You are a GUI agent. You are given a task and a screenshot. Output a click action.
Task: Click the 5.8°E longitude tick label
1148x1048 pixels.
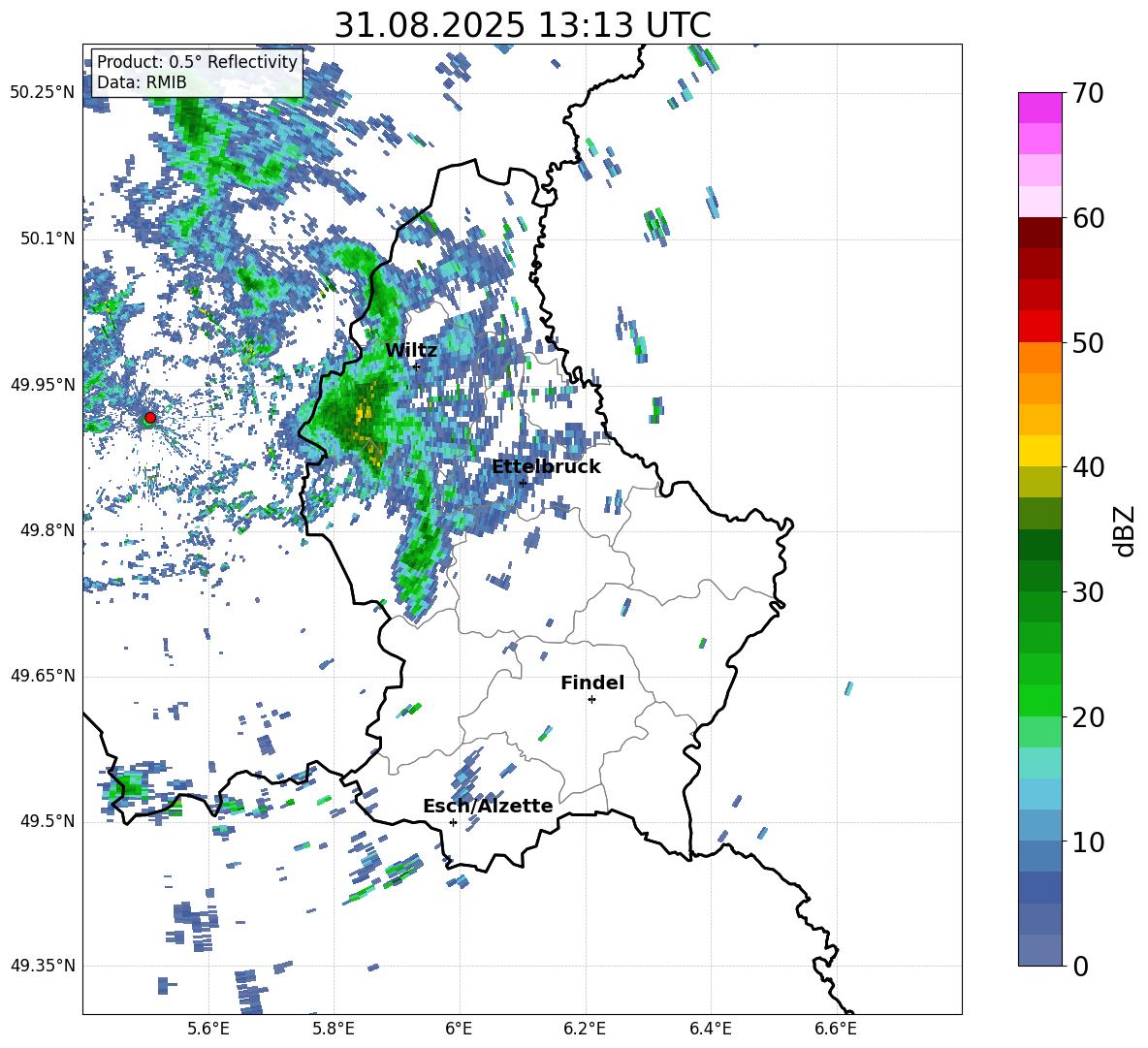coord(334,1029)
